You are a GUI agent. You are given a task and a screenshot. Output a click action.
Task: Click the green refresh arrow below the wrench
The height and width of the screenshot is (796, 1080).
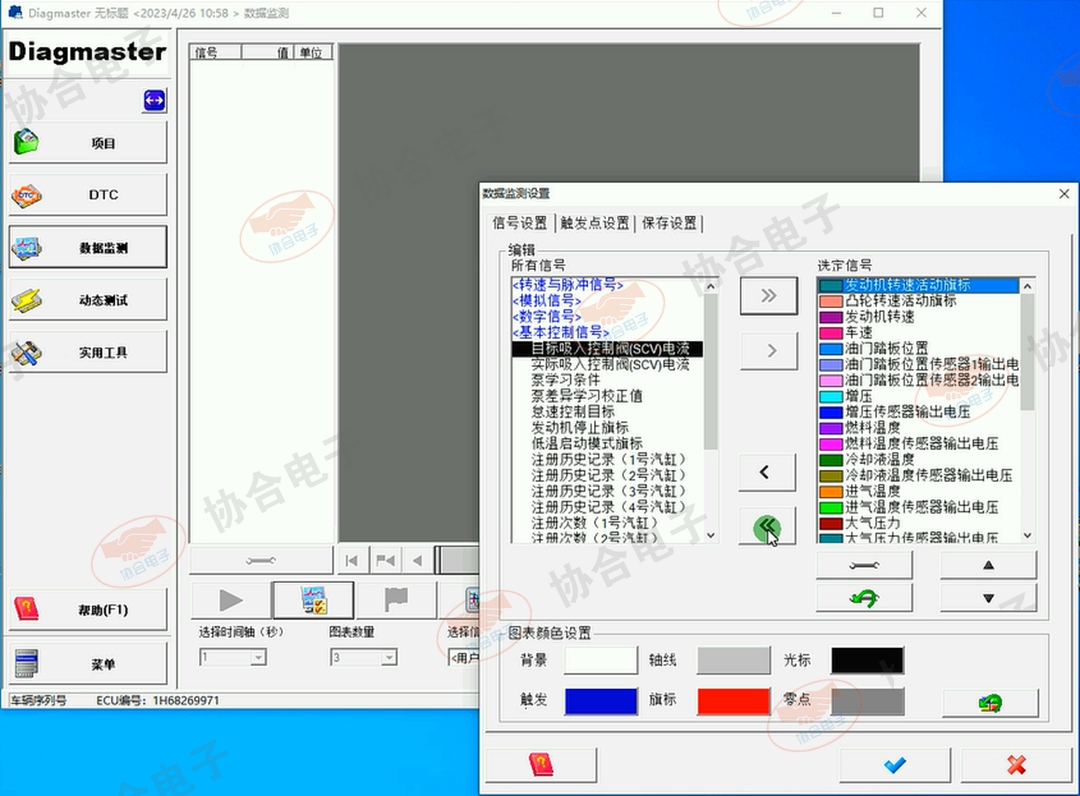(x=864, y=598)
